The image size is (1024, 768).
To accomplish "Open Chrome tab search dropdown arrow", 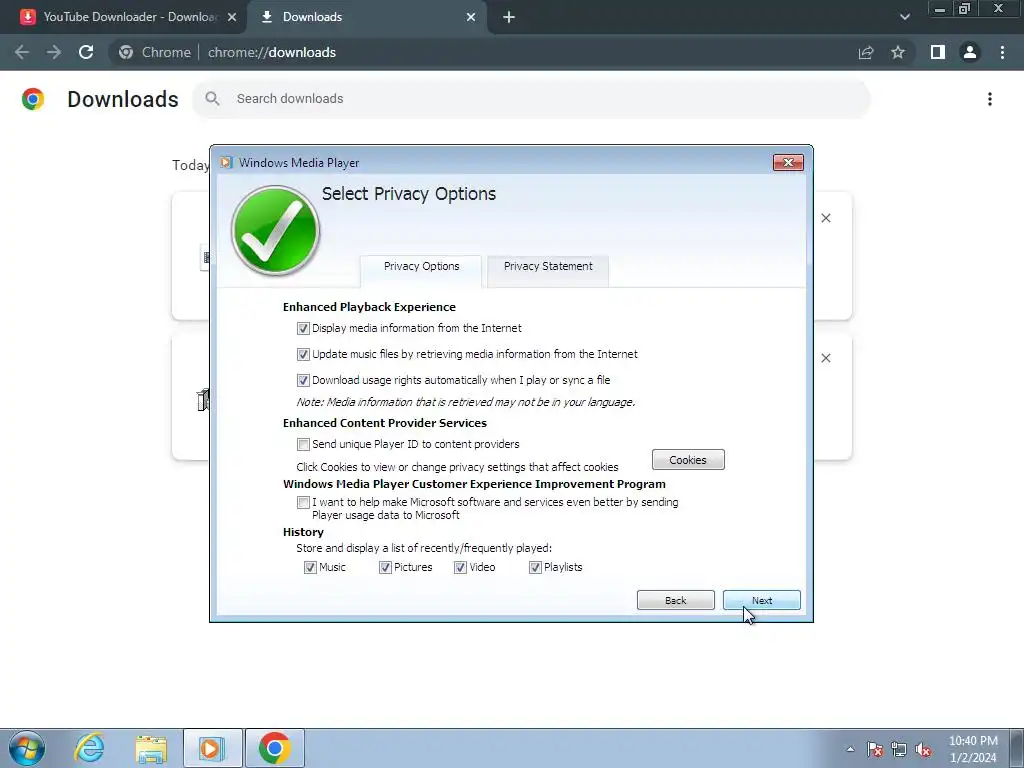I will tap(904, 17).
